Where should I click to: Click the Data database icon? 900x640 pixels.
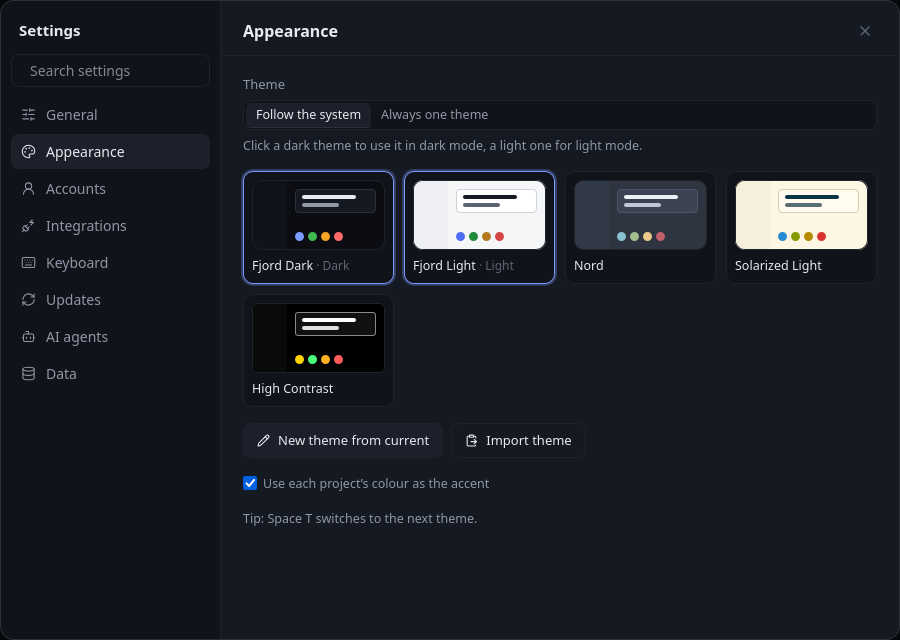(28, 374)
